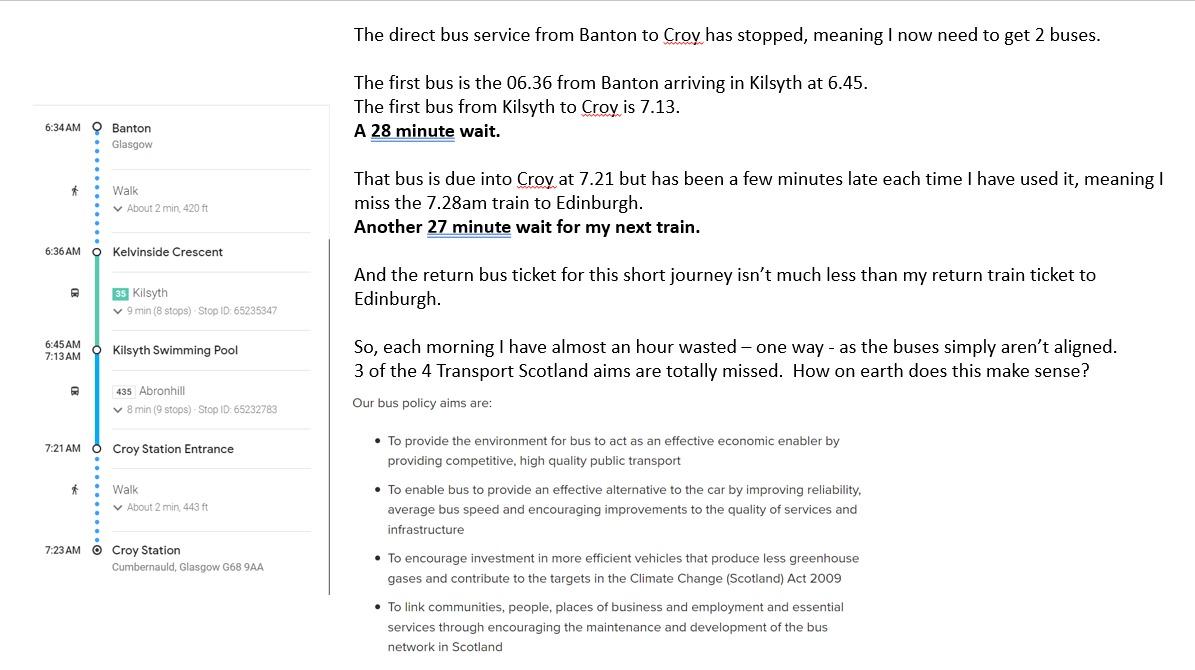Click the 7:13 AM departure time
This screenshot has height=670, width=1195.
tap(62, 356)
